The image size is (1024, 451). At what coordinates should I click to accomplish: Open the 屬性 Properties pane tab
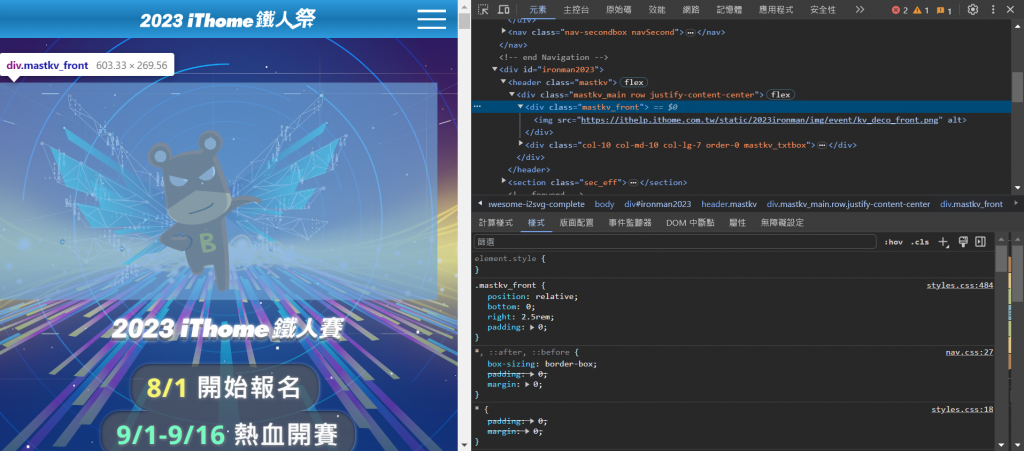737,223
